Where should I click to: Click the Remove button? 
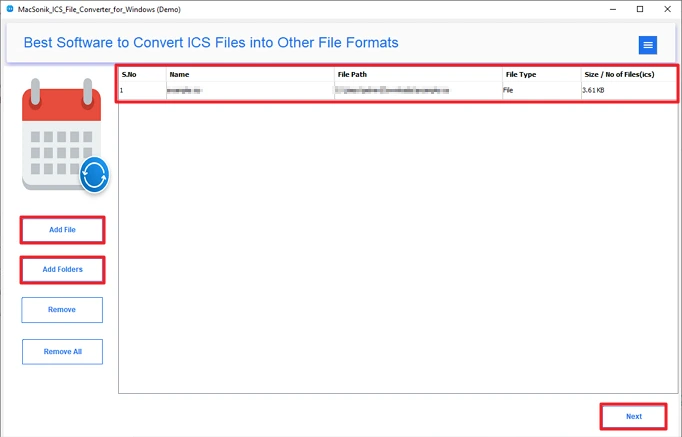(x=62, y=310)
